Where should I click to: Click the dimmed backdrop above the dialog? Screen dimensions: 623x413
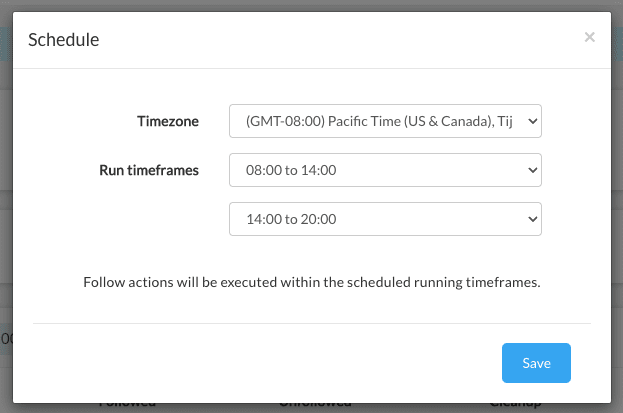pyautogui.click(x=312, y=5)
